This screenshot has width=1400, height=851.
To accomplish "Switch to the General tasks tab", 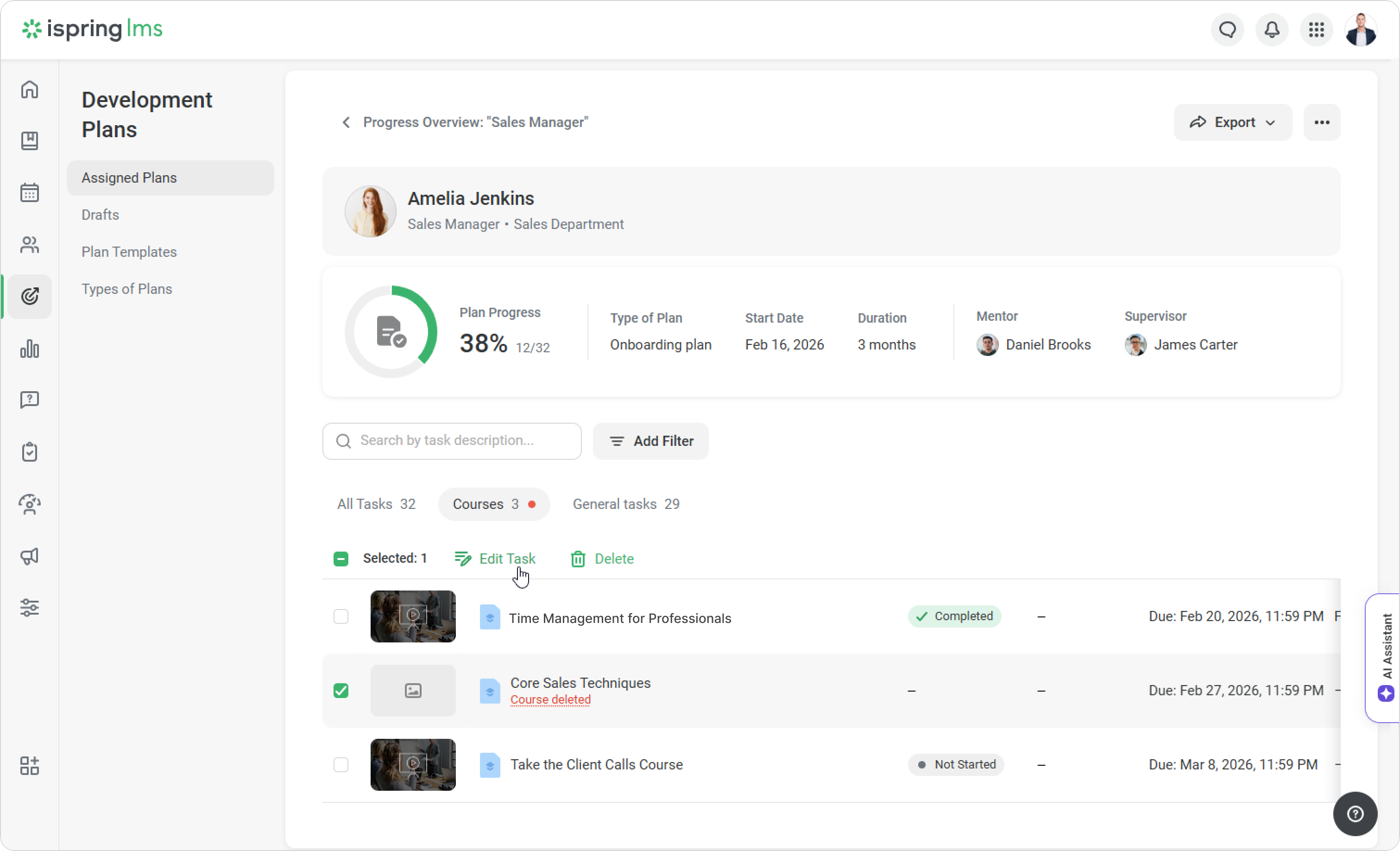I will tap(625, 504).
